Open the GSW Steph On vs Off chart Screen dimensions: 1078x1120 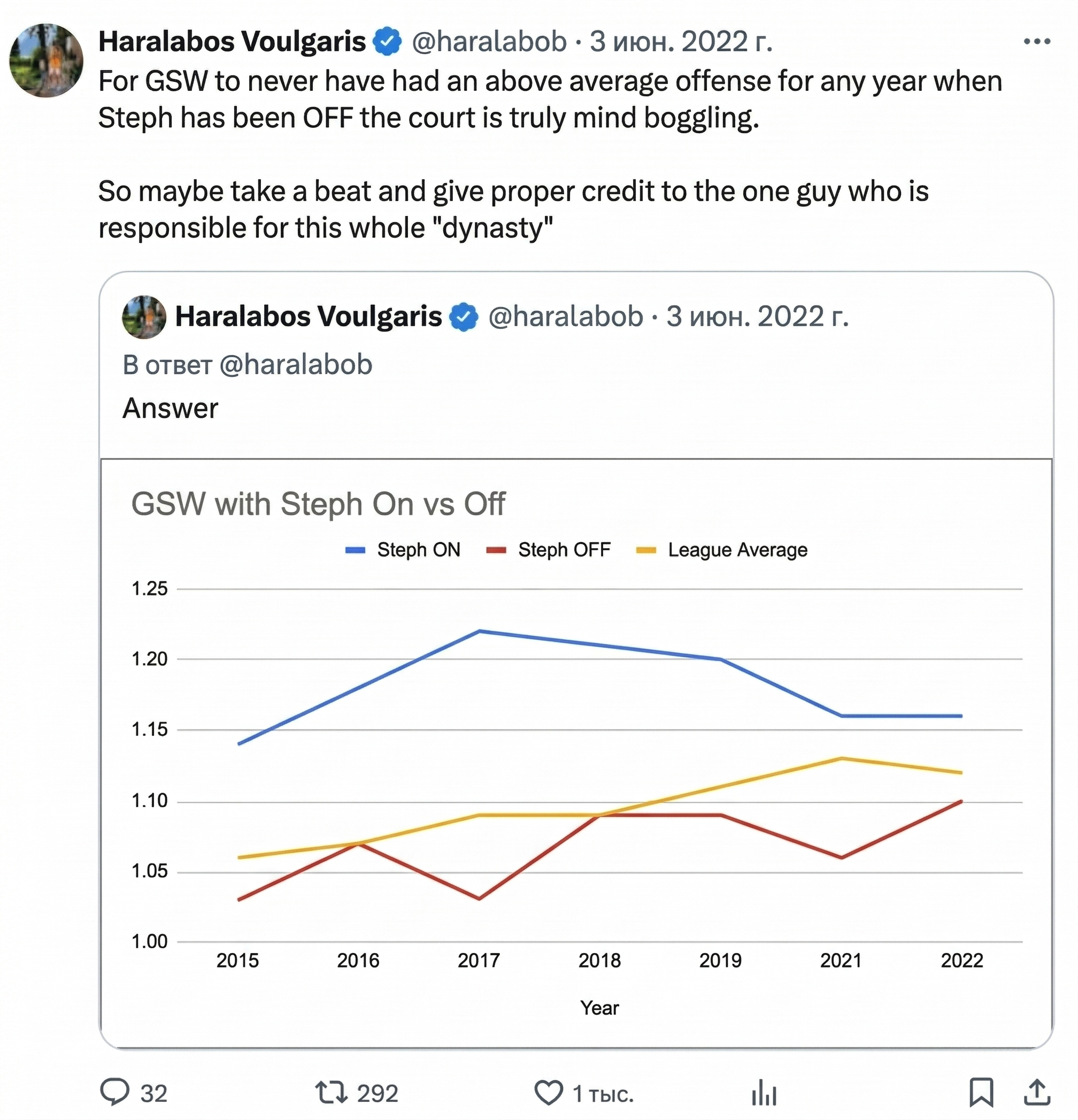tap(576, 754)
